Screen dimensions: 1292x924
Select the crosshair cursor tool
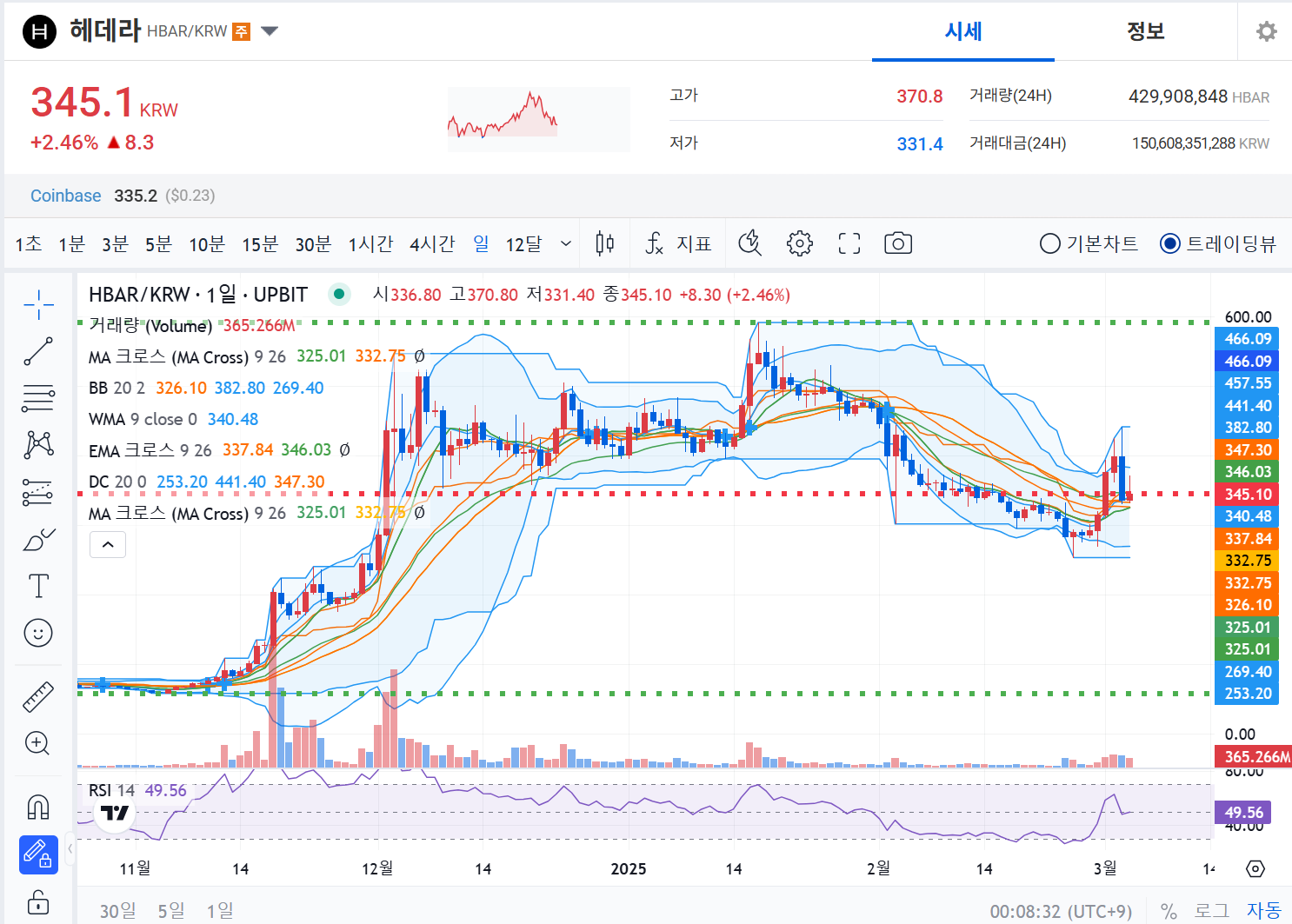(38, 304)
